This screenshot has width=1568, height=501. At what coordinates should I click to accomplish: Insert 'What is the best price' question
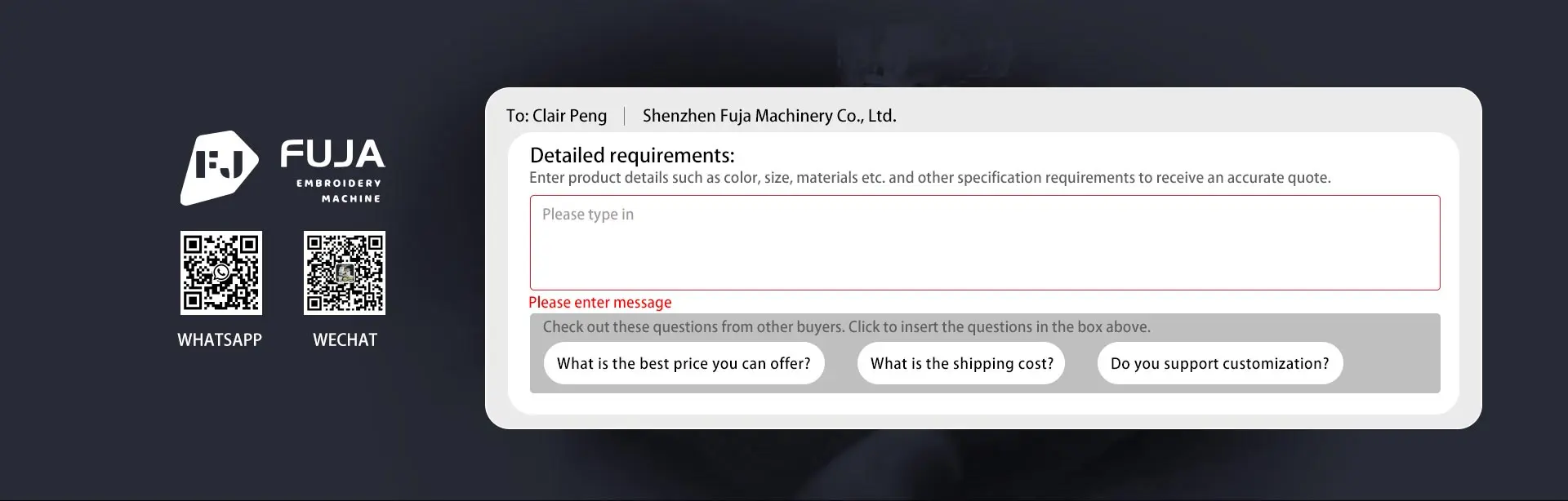pos(684,363)
